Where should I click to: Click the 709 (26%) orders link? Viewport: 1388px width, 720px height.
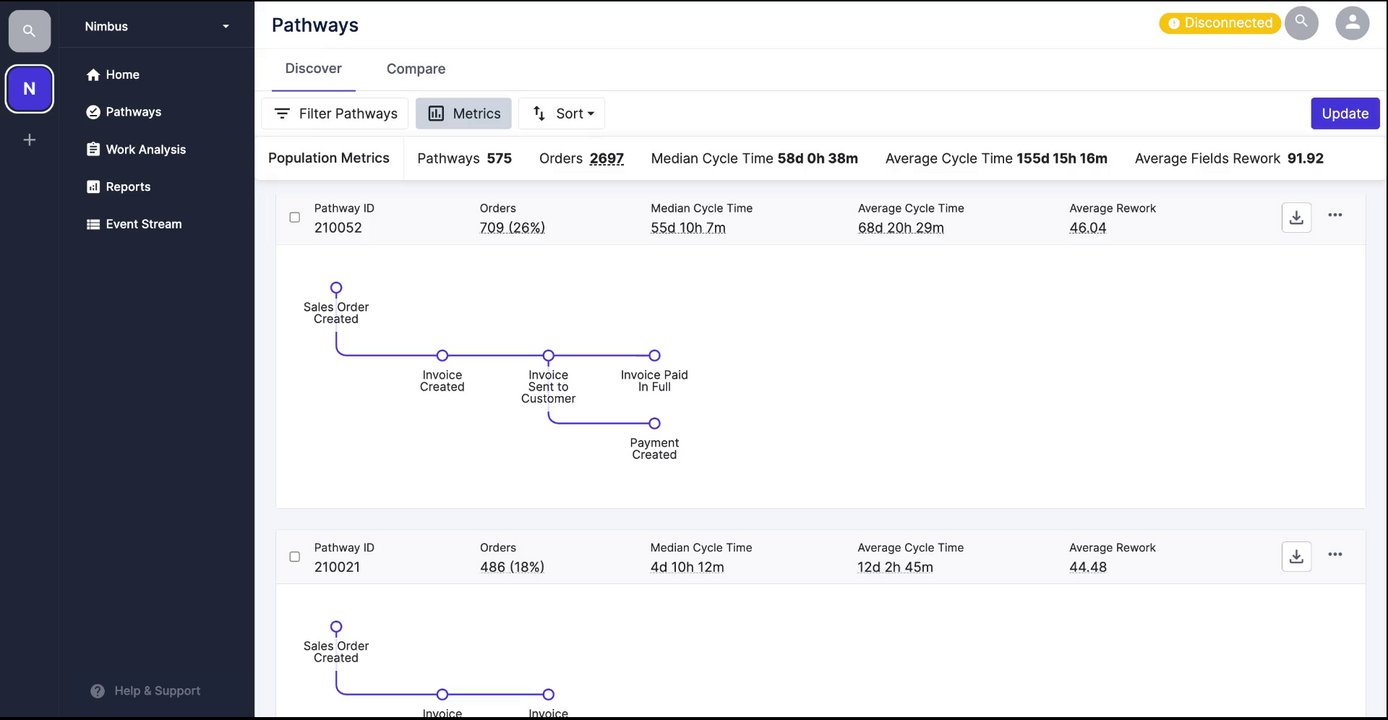[x=512, y=228]
